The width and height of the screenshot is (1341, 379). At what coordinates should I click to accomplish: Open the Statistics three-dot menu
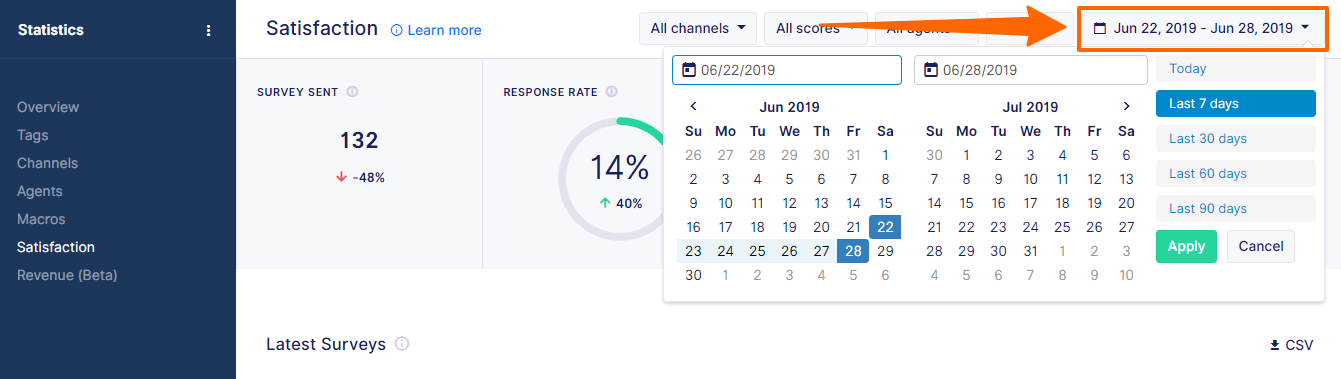[x=208, y=30]
